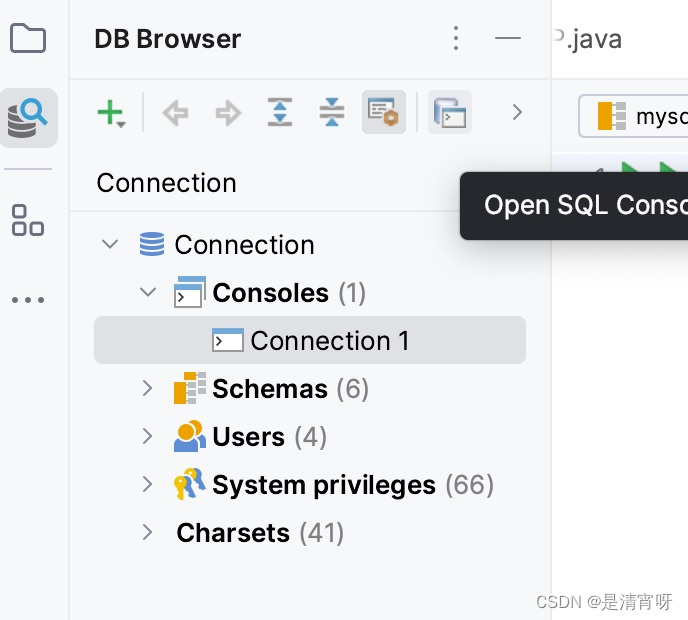This screenshot has width=688, height=620.
Task: Open the Structure tool window icon
Action: click(28, 220)
